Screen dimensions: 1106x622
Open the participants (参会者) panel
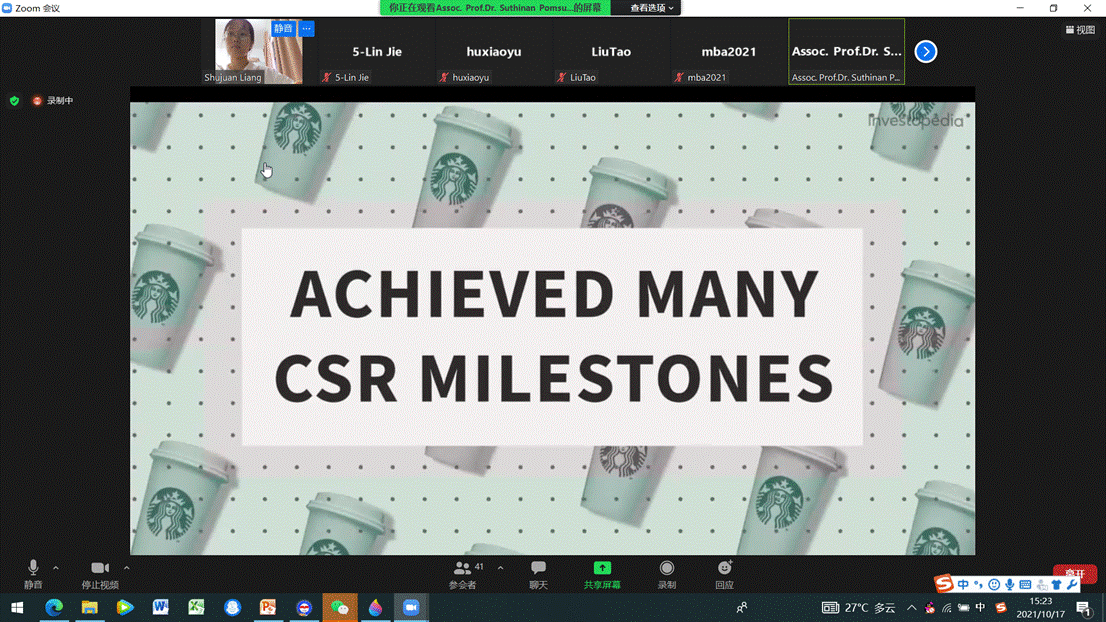462,569
